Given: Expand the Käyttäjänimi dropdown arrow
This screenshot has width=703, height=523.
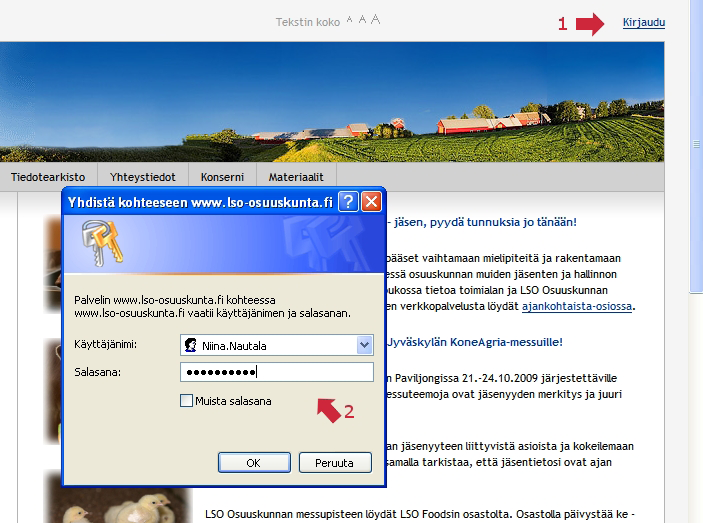Looking at the screenshot, I should pos(365,345).
